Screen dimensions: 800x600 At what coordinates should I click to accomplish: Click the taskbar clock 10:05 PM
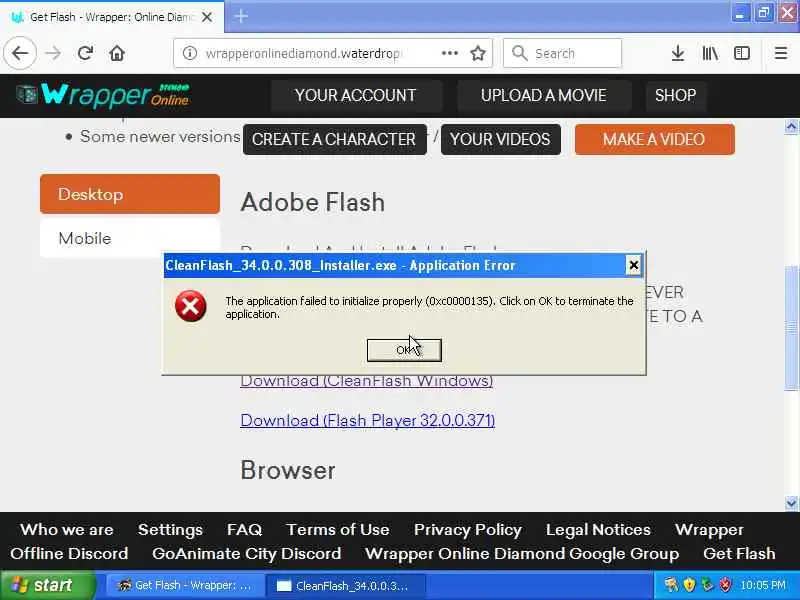click(x=763, y=585)
